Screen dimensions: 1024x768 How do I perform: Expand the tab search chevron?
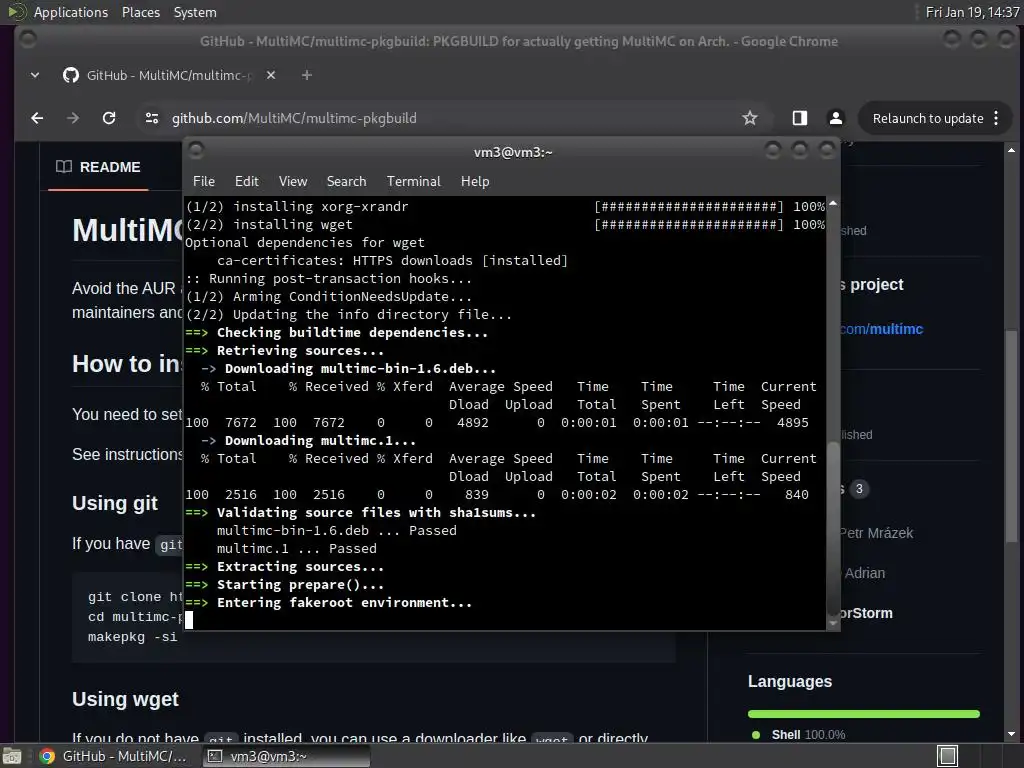[35, 75]
